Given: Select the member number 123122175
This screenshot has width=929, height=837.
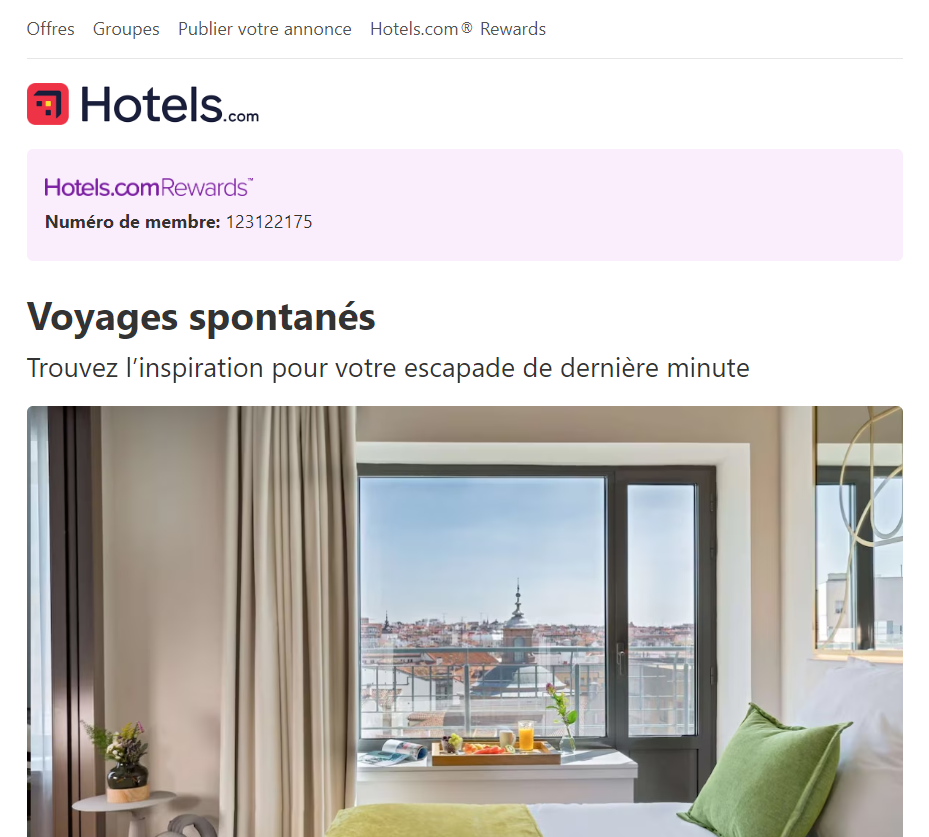Looking at the screenshot, I should click(x=269, y=222).
